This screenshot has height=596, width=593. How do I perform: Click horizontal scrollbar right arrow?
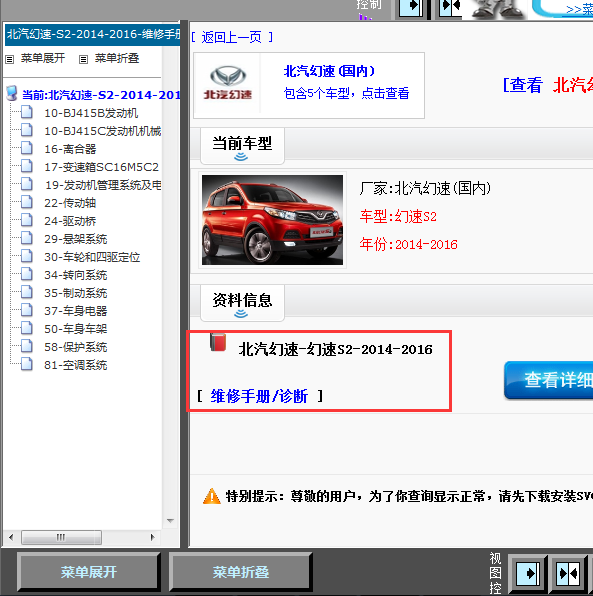152,537
